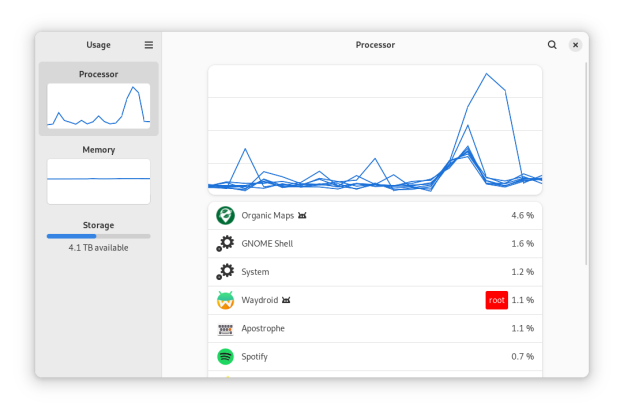Click the GNOME Shell gear icon
624x416 pixels.
pyautogui.click(x=225, y=243)
